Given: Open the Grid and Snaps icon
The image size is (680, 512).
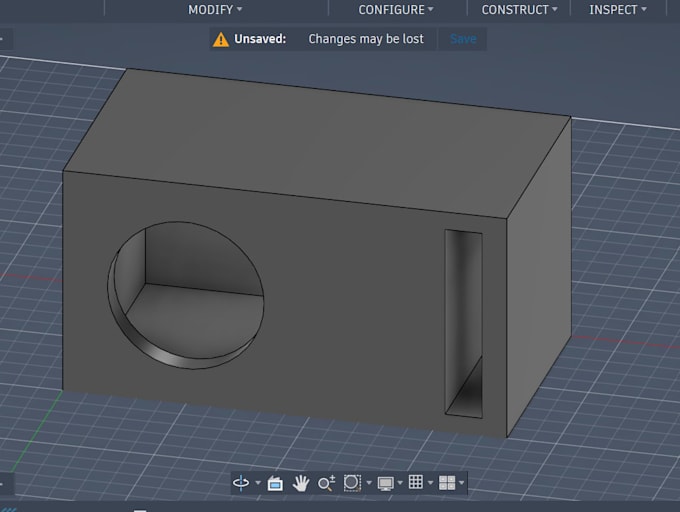Looking at the screenshot, I should point(415,482).
